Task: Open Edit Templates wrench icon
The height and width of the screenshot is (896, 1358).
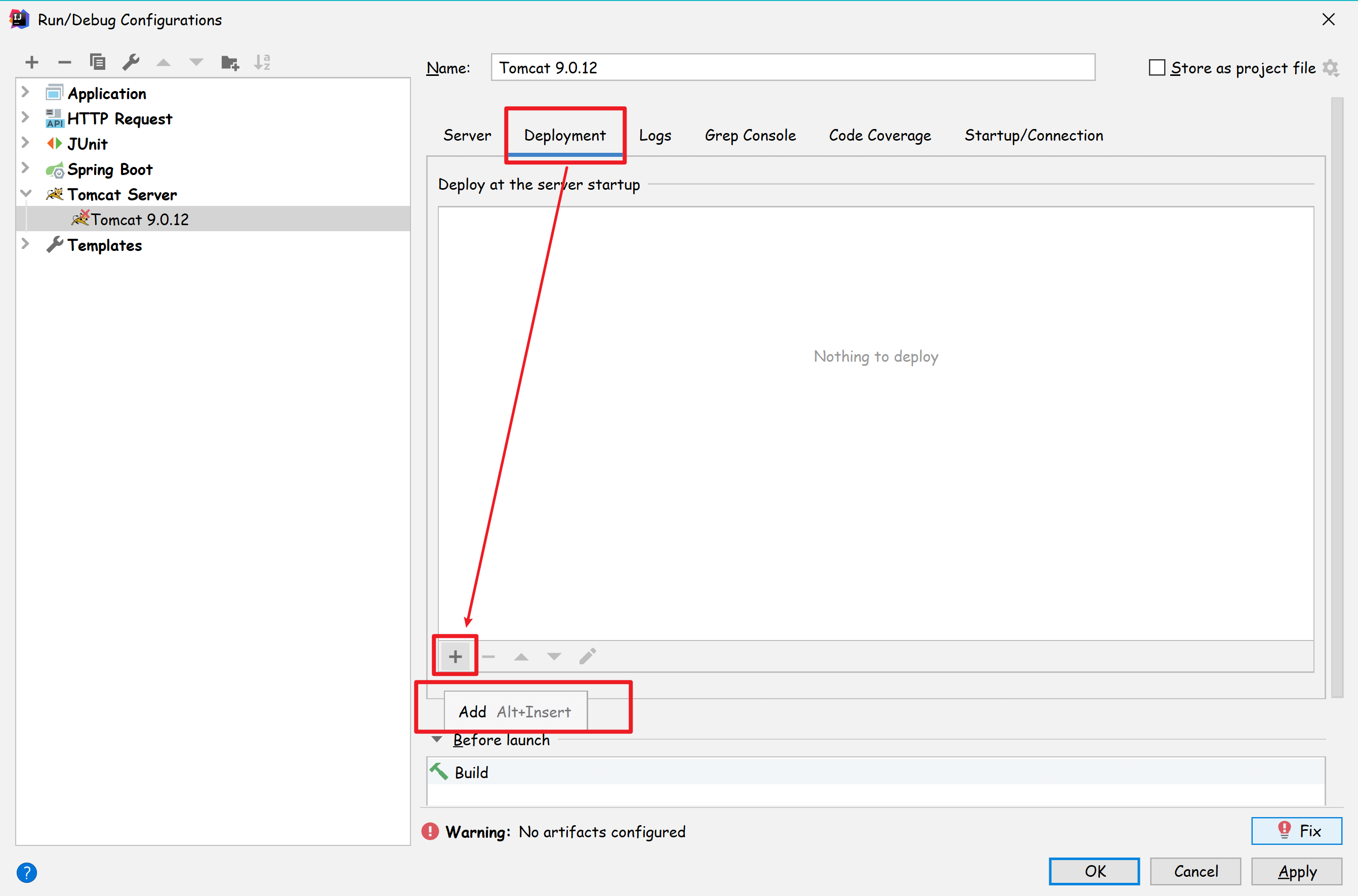Action: [x=131, y=62]
